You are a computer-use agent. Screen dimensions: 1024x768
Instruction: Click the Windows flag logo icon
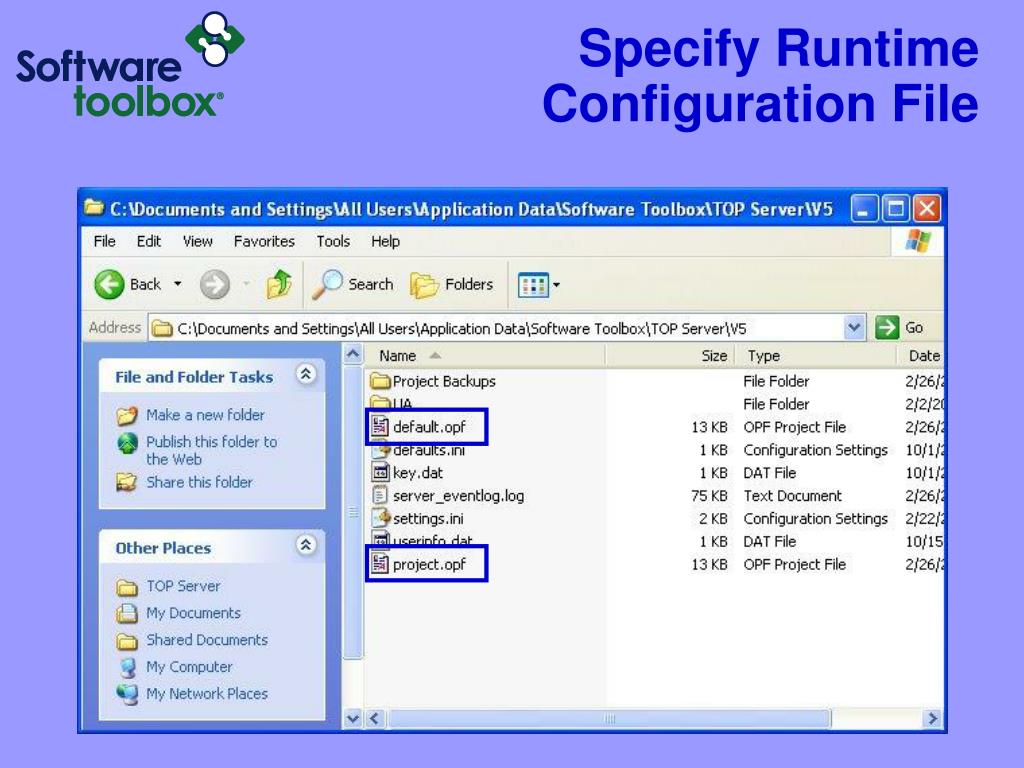(918, 242)
